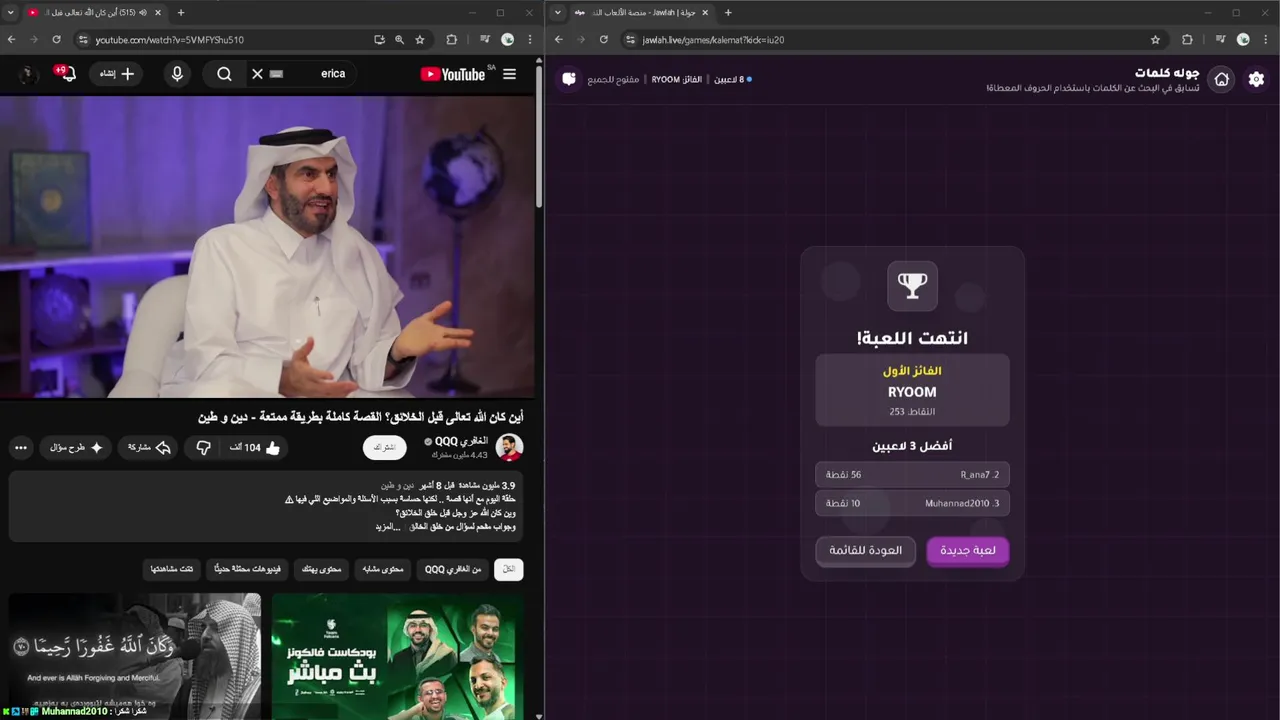Screen dimensions: 1280x720
Task: Open the more actions three-dots under video
Action: coord(21,448)
